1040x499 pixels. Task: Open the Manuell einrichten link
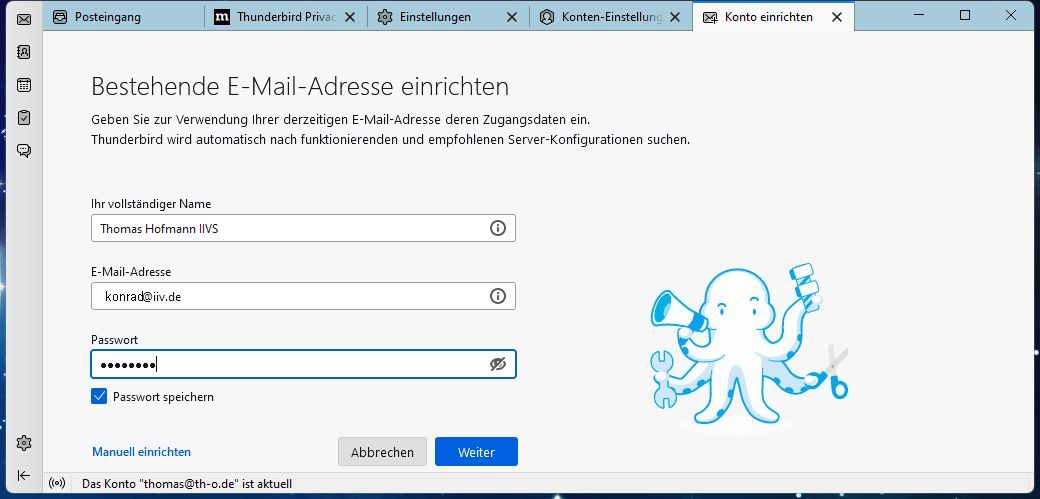(x=141, y=452)
